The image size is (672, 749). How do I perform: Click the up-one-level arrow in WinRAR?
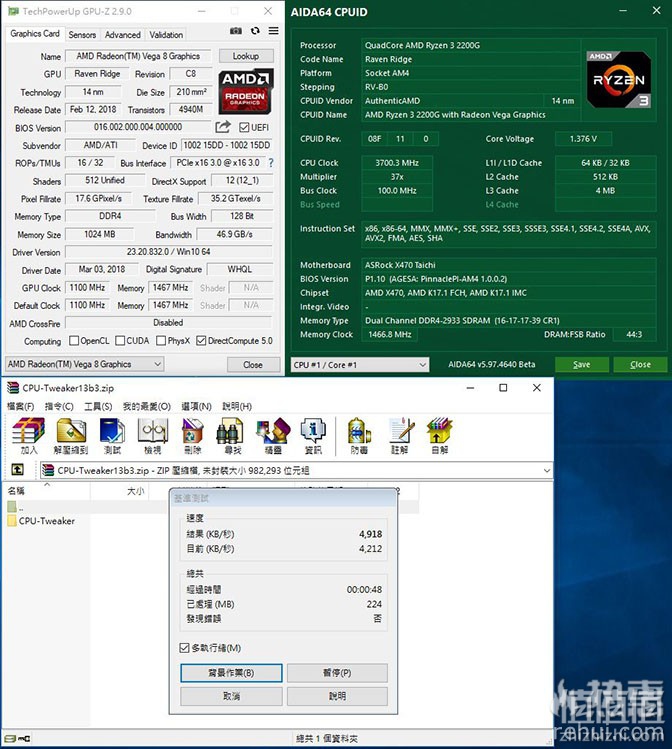(18, 470)
